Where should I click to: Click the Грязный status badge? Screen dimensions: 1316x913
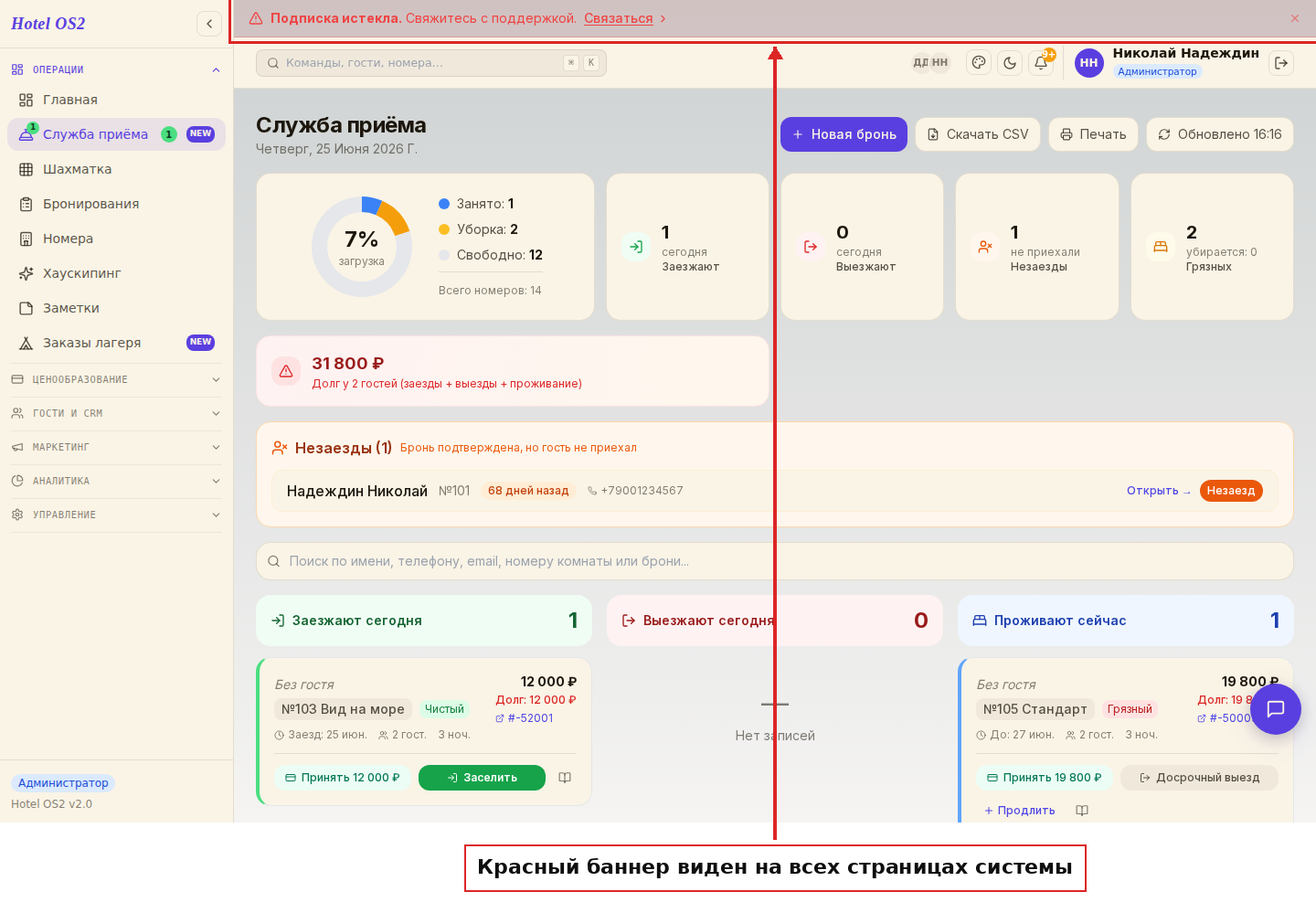pos(1130,709)
